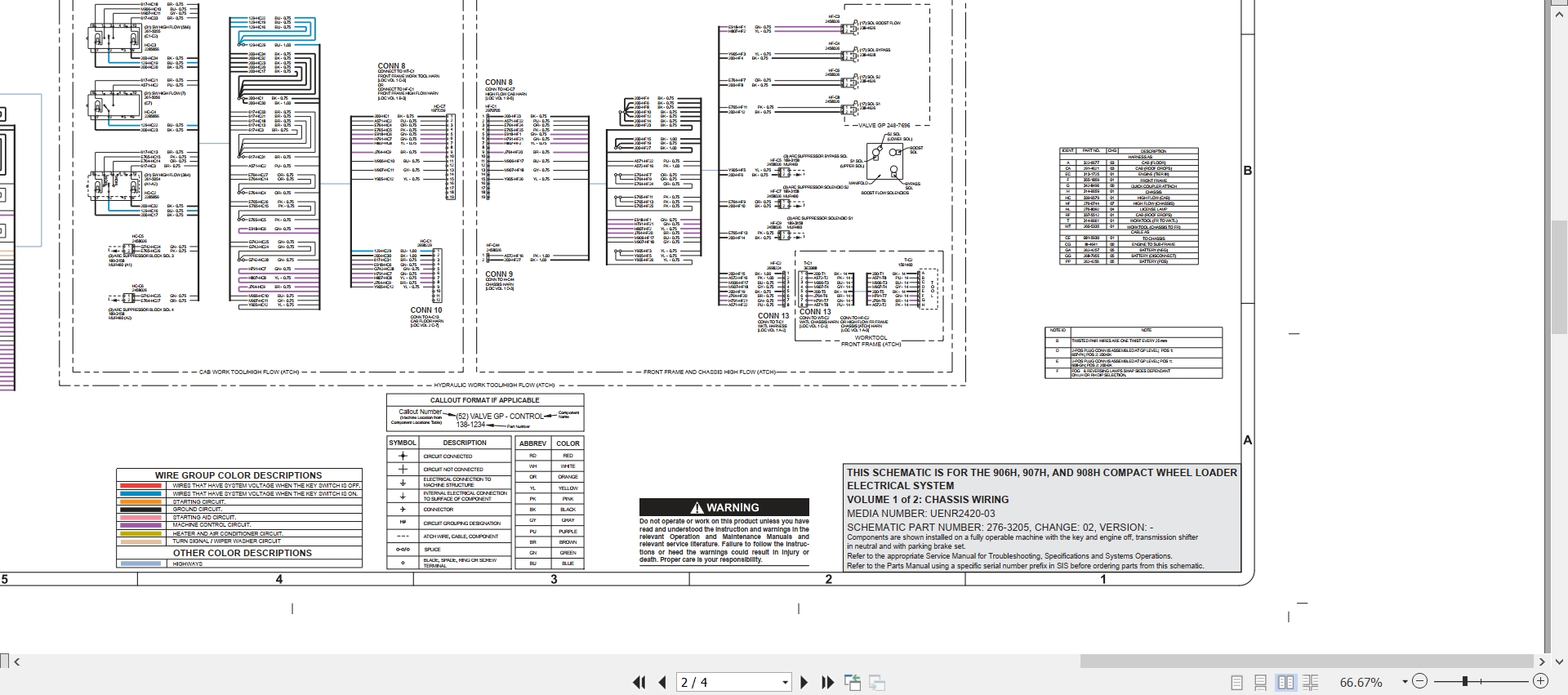Viewport: 1568px width, 695px height.
Task: Click the 66.67% zoom value
Action: click(1361, 682)
